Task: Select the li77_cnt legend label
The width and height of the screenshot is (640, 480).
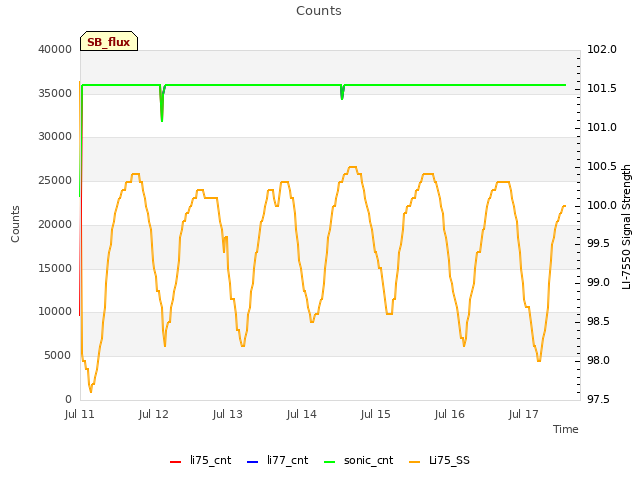Action: (x=288, y=460)
